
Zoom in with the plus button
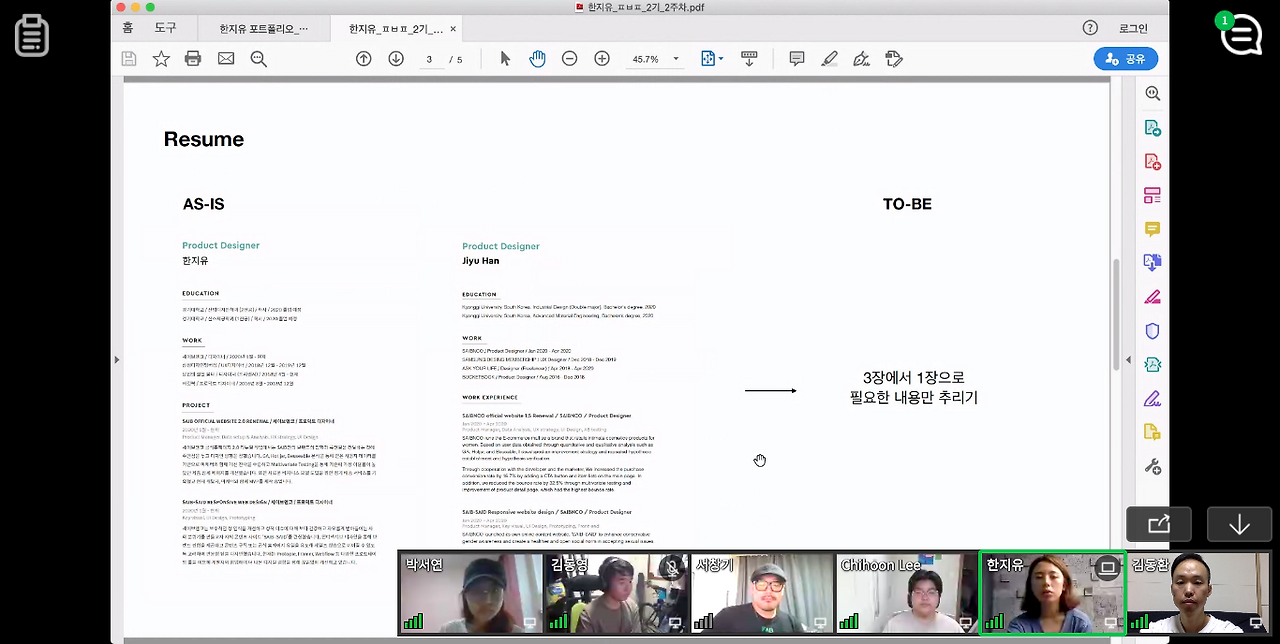(602, 59)
